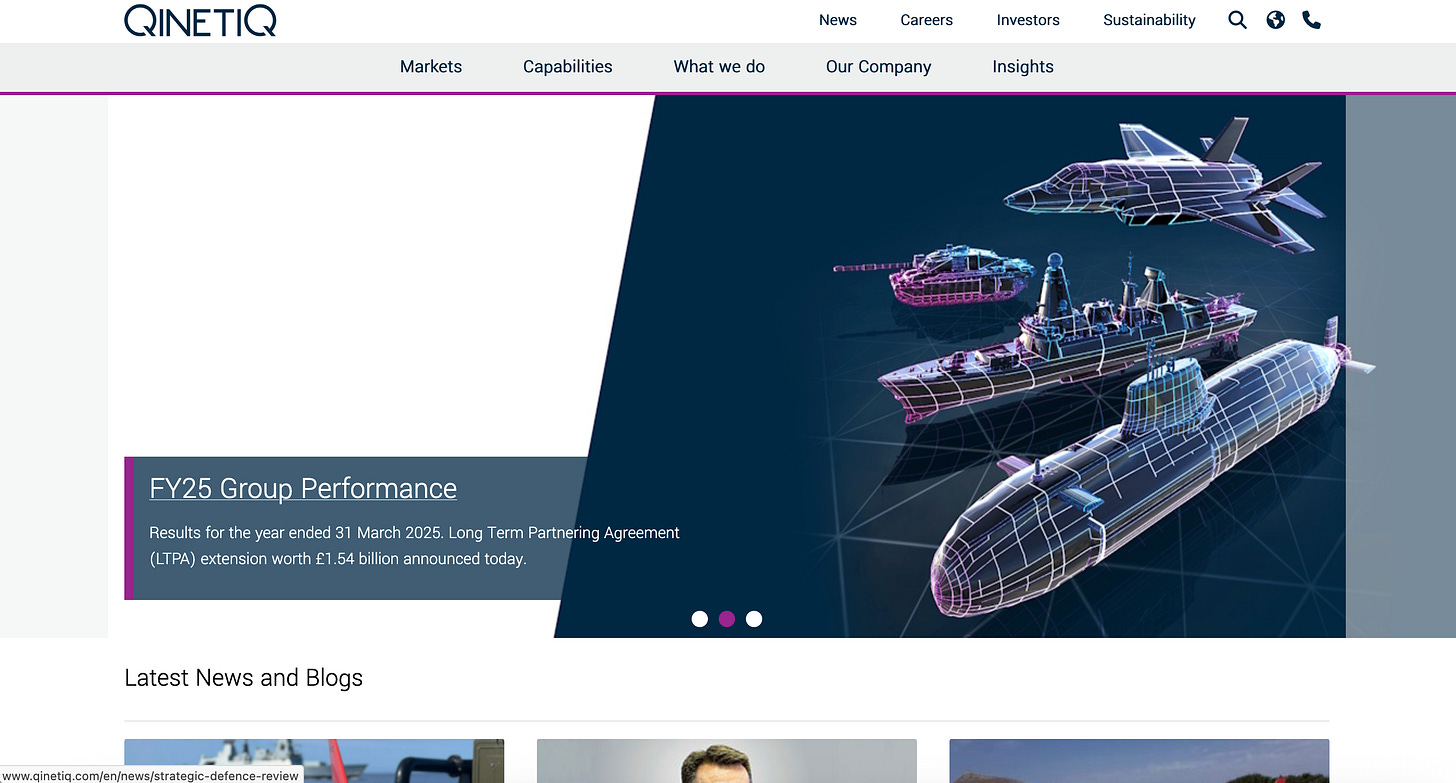Viewport: 1456px width, 783px height.
Task: Select the second carousel slide dot
Action: coord(727,619)
